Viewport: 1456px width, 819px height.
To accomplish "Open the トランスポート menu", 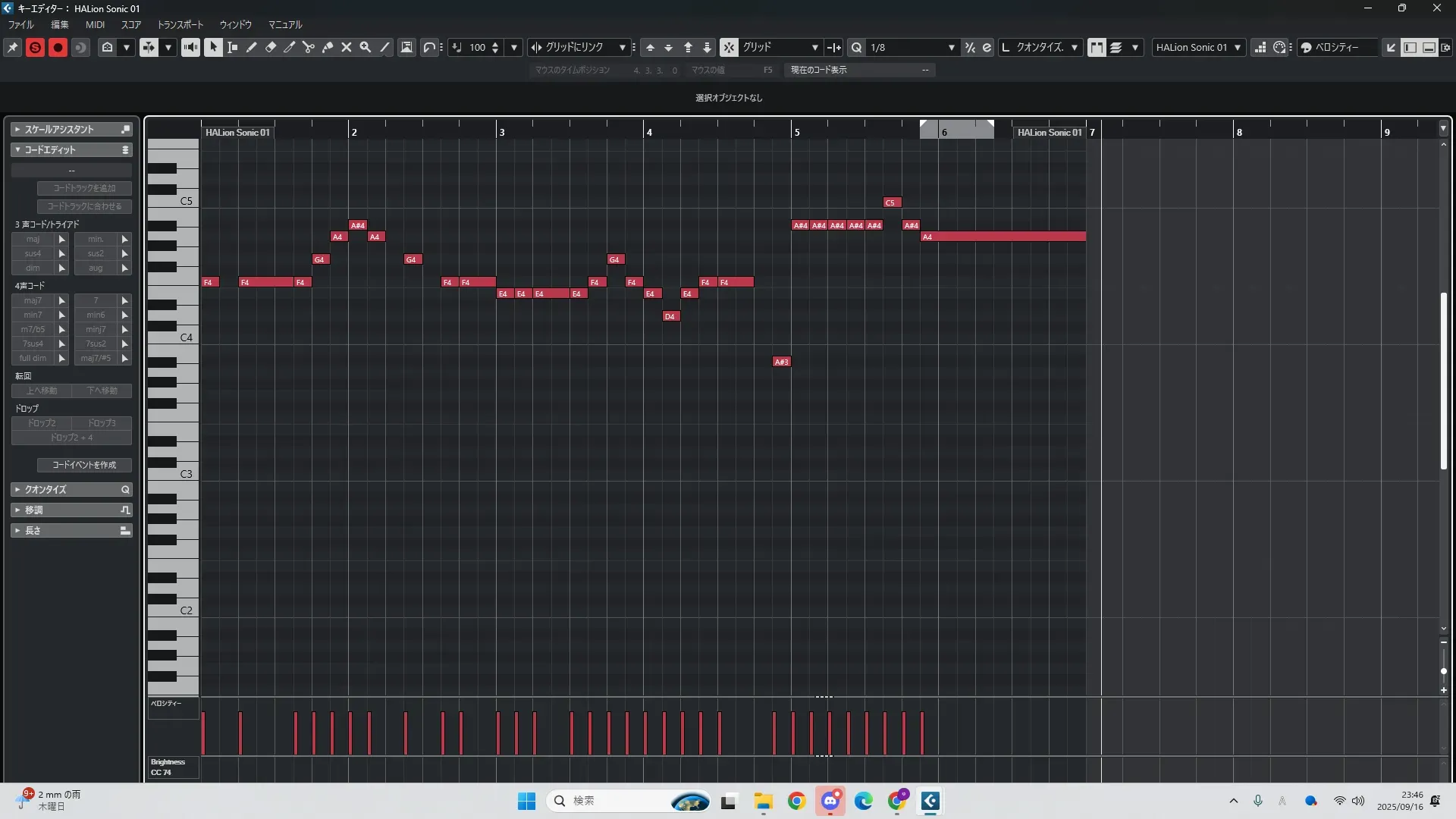I will (x=180, y=24).
